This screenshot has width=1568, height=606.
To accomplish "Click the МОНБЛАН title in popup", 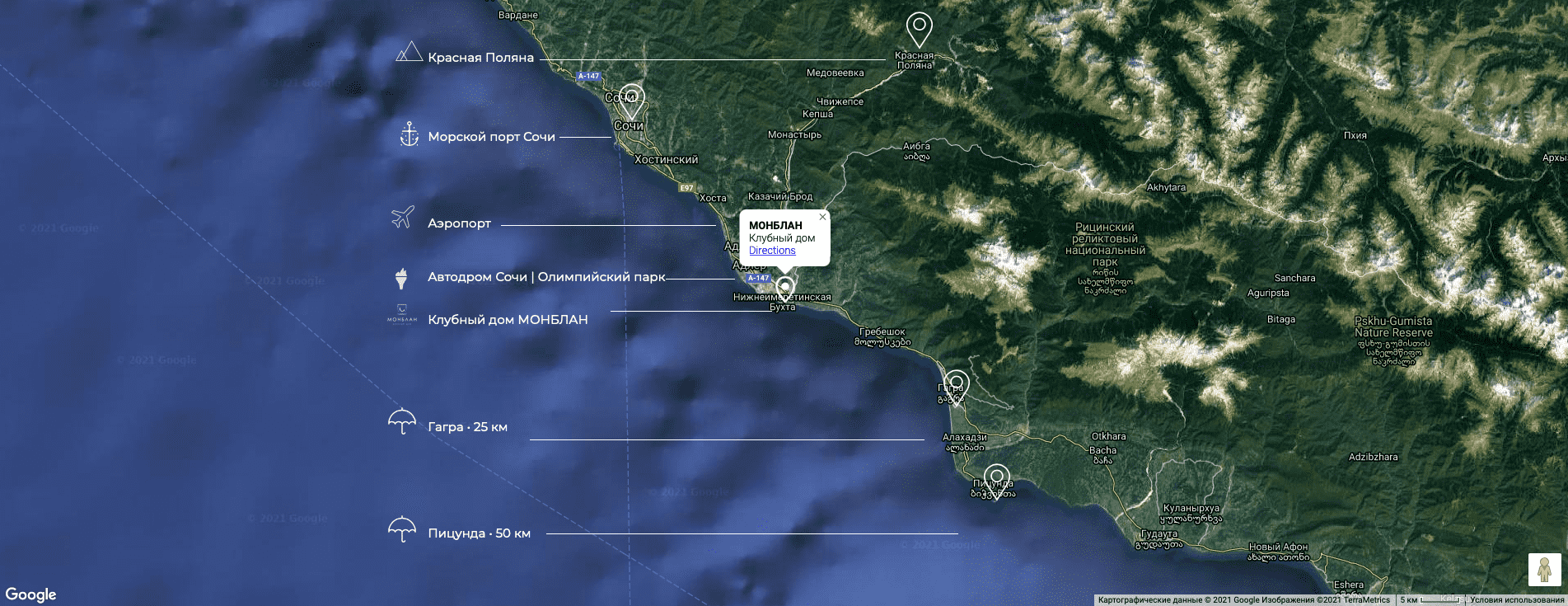I will pos(775,225).
